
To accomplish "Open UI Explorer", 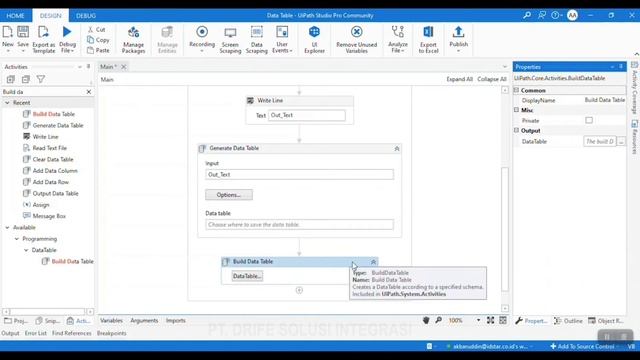I will (x=314, y=39).
